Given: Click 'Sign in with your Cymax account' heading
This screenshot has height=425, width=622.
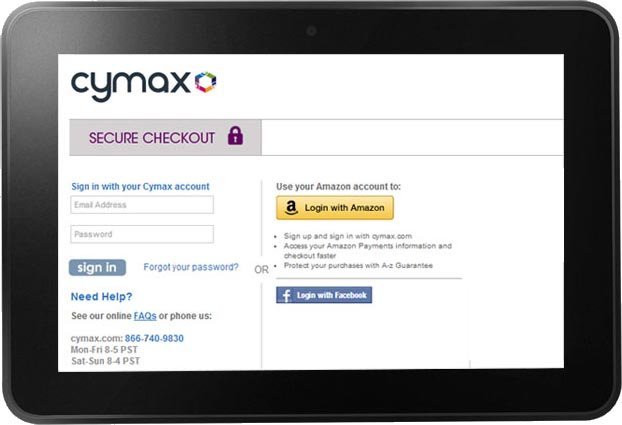Looking at the screenshot, I should [140, 187].
